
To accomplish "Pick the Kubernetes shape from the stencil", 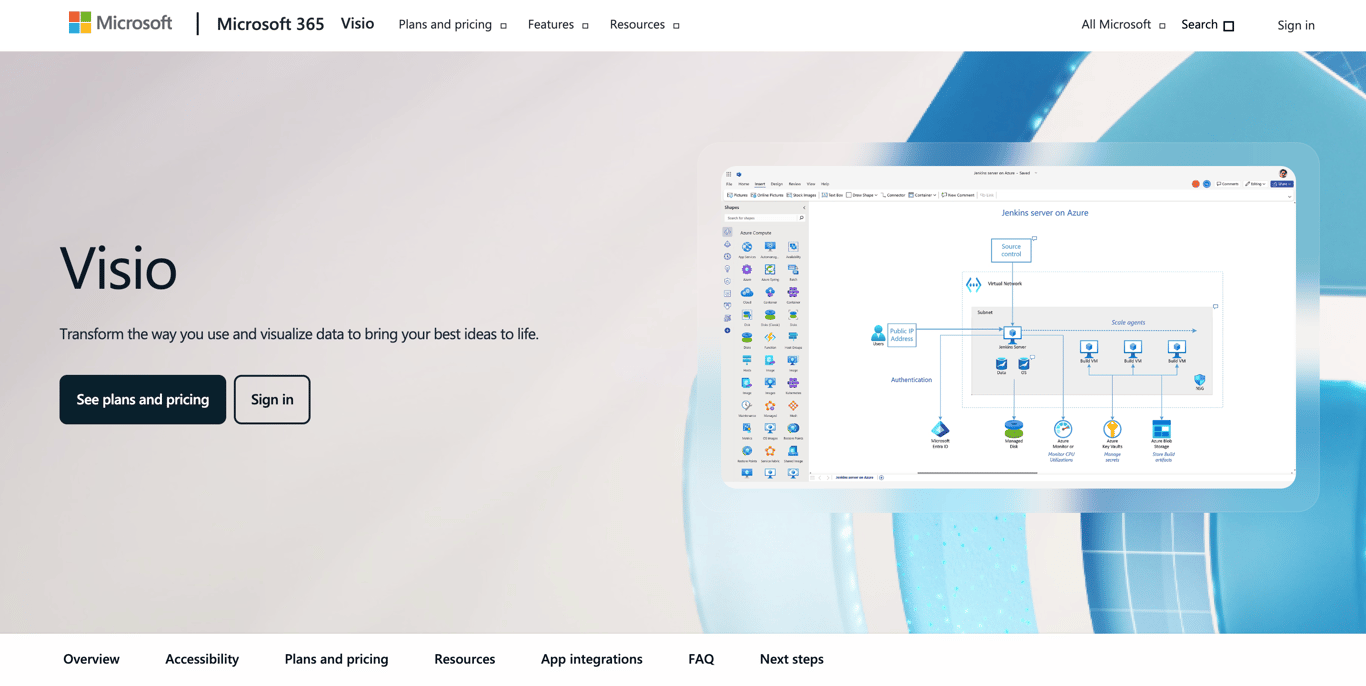I will coord(793,382).
